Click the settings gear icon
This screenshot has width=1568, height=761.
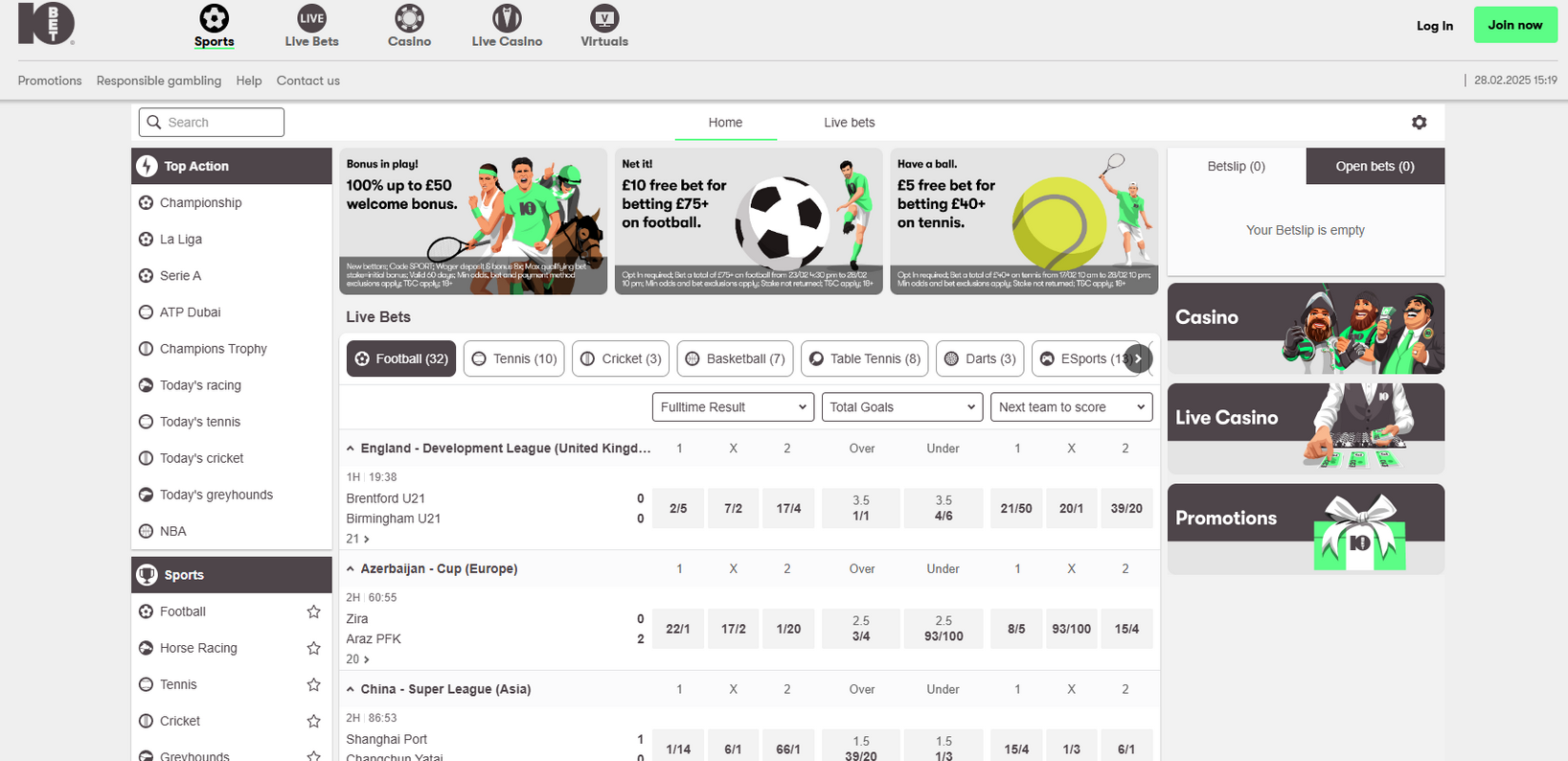coord(1419,123)
